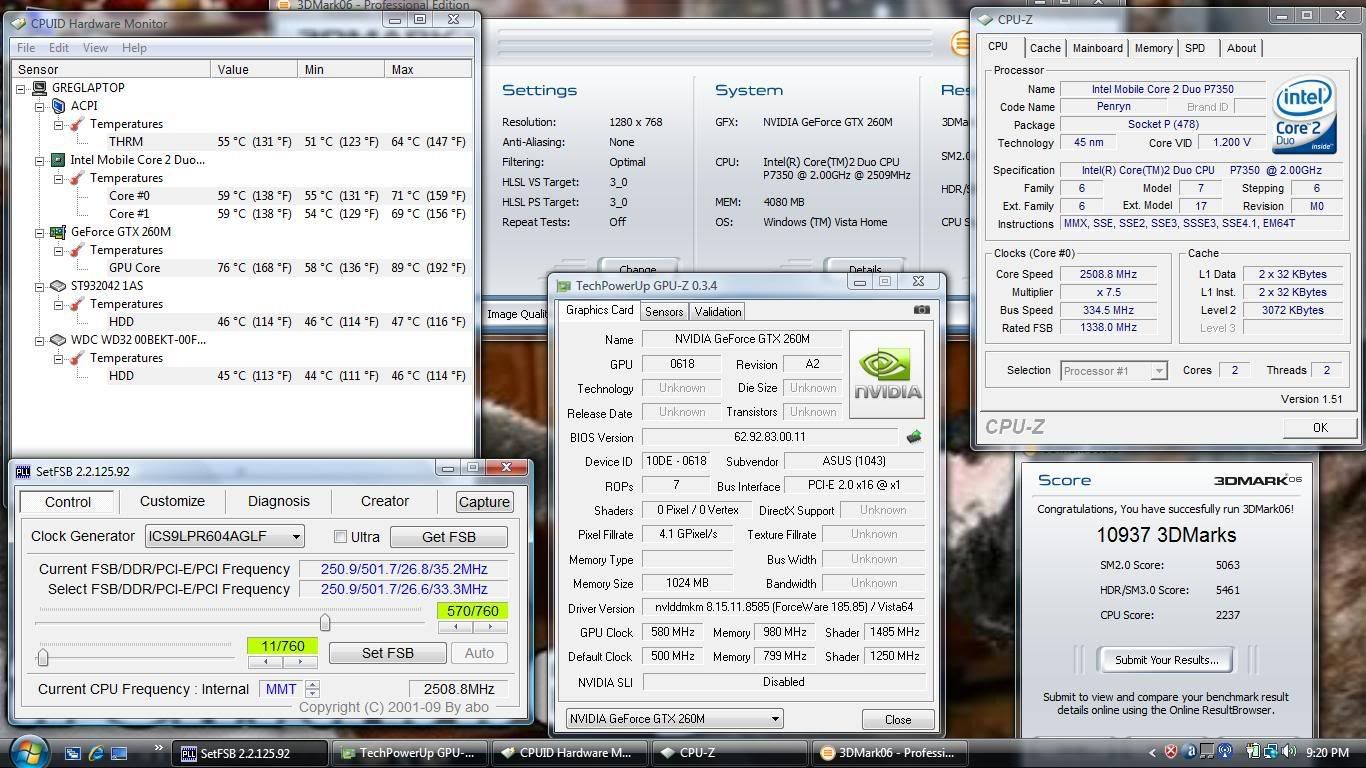
Task: Open the GPU selection dropdown in GPU-Z
Action: pyautogui.click(x=774, y=719)
